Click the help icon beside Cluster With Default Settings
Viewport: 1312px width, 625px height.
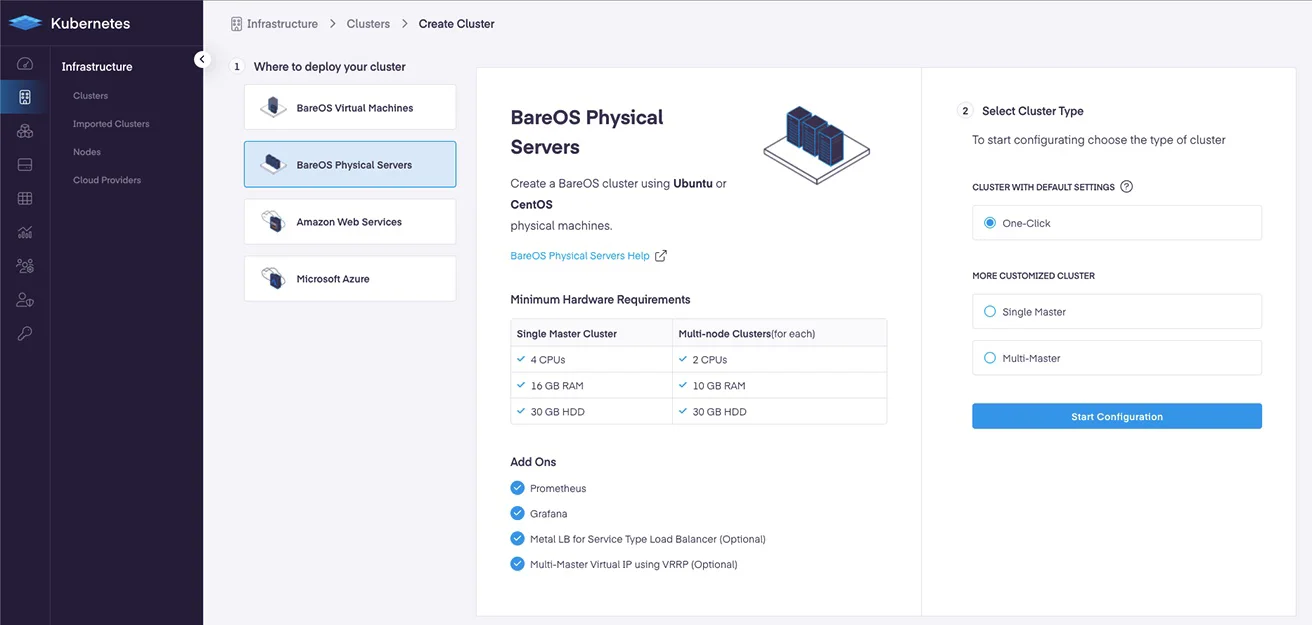1127,187
